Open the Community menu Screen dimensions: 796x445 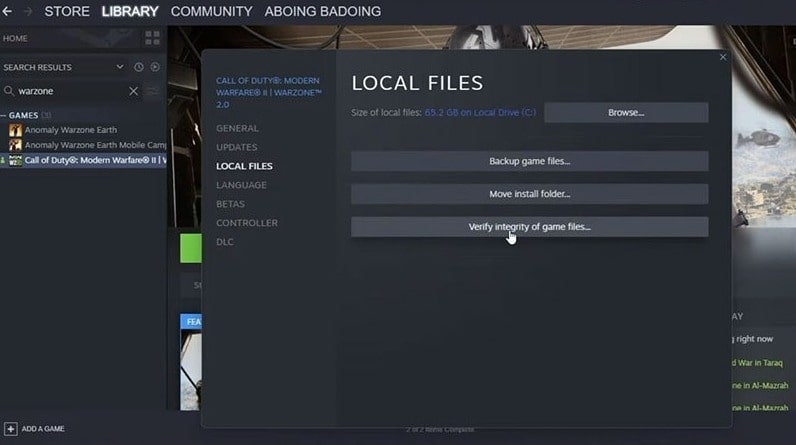point(212,11)
